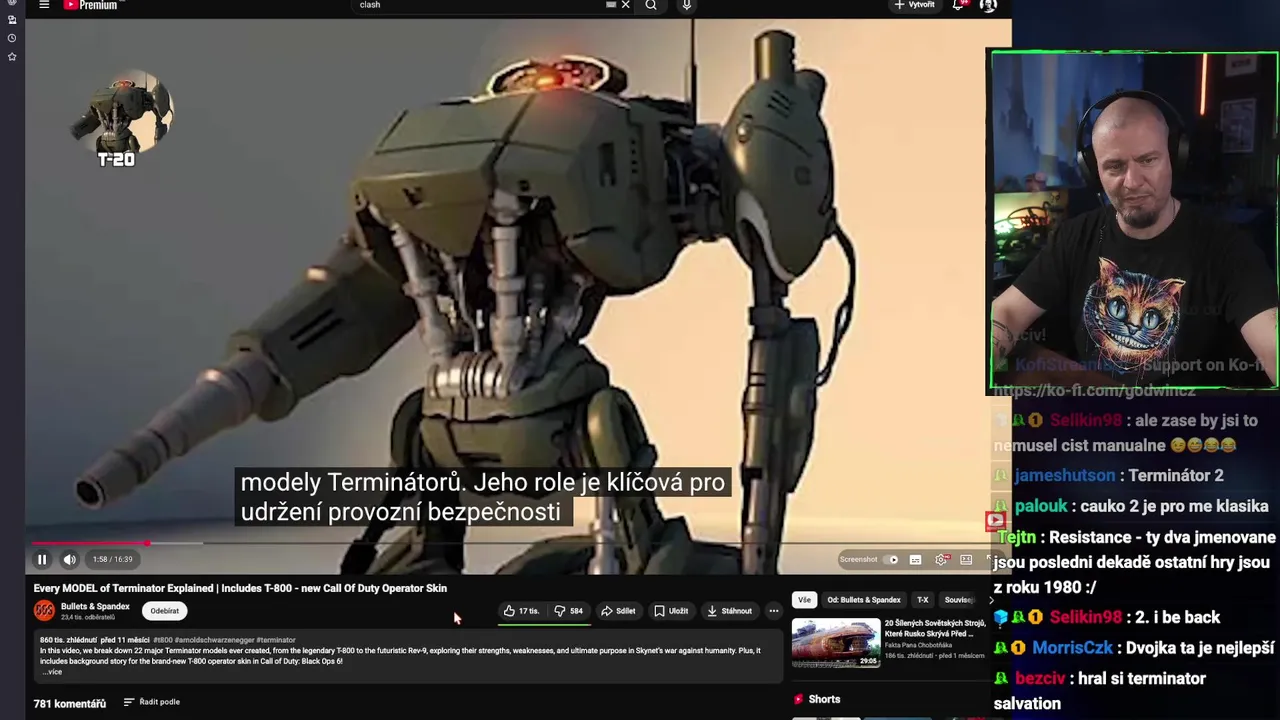Image resolution: width=1280 pixels, height=720 pixels.
Task: Click the ko-fi.com/godwincz link in stream overlay
Action: (1094, 391)
